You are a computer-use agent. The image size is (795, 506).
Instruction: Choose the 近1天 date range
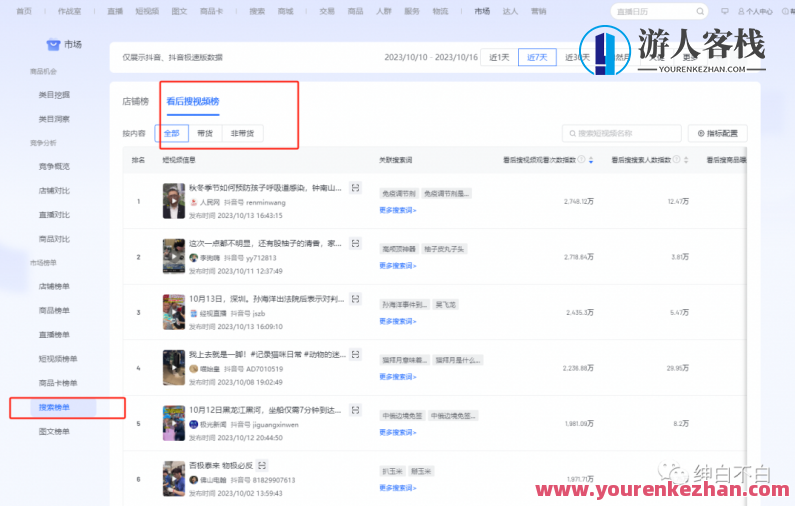tap(499, 57)
